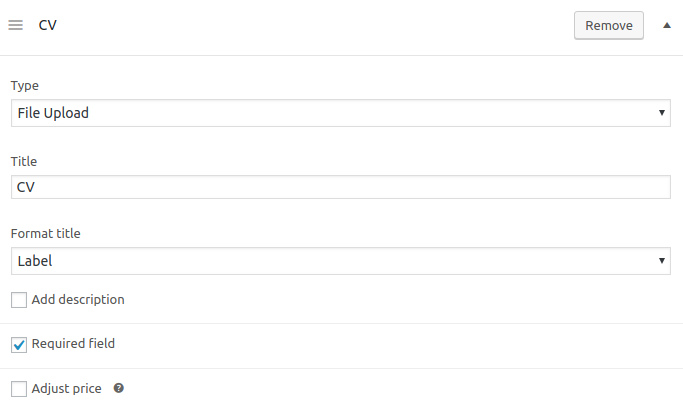
Task: Click the blue checkmark in Required field
Action: [19, 345]
